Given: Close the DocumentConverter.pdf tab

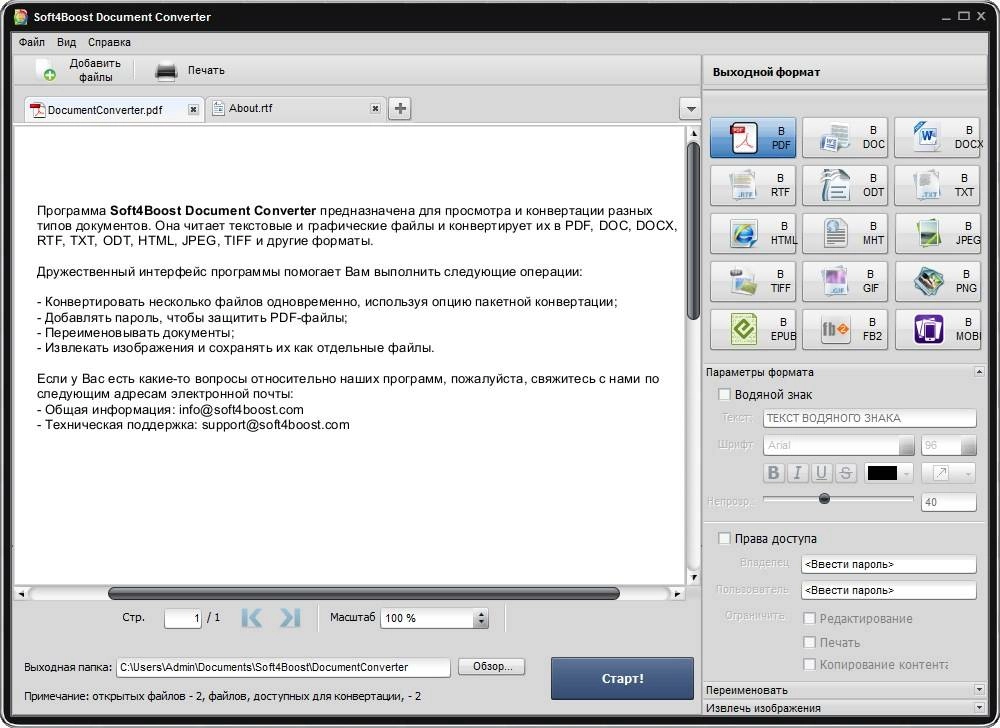Looking at the screenshot, I should pyautogui.click(x=193, y=110).
